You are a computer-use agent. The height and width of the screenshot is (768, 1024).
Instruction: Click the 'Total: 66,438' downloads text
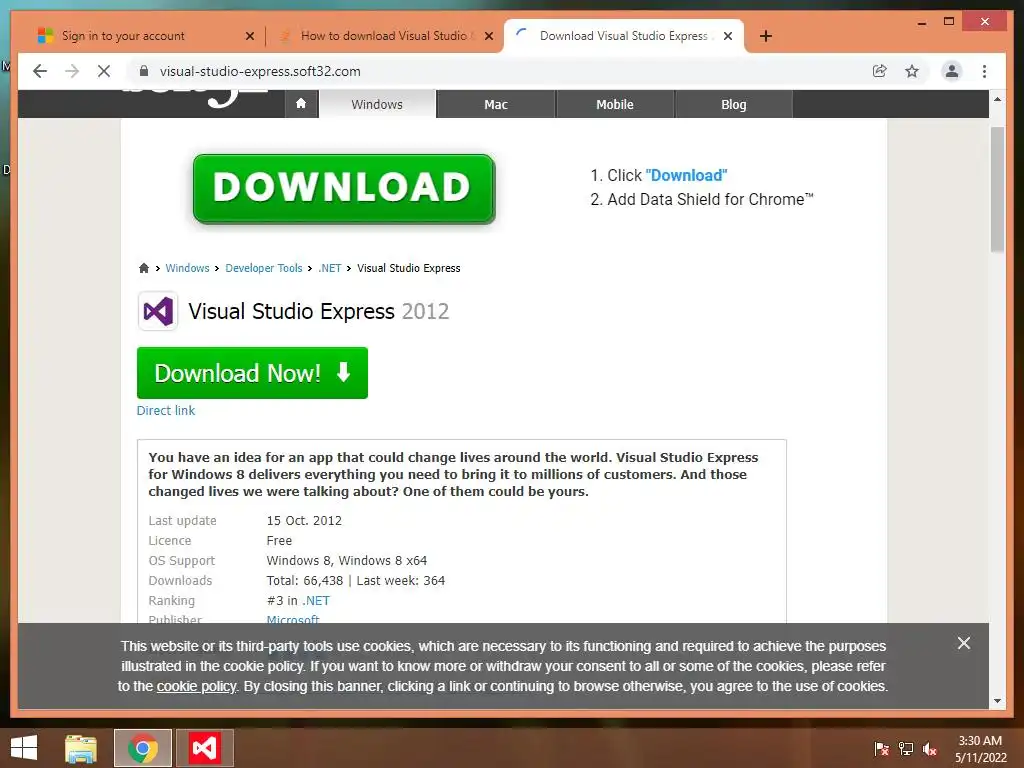[304, 580]
